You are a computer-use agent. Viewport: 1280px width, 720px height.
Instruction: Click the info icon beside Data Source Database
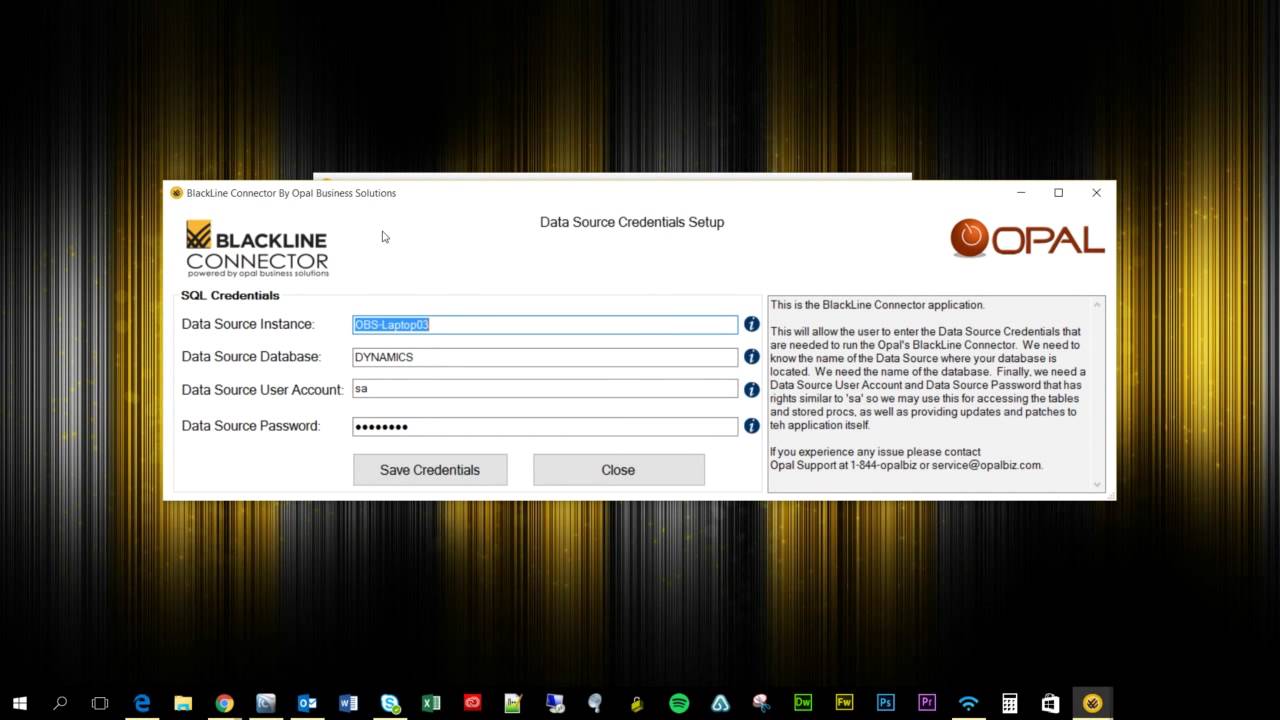coord(751,357)
